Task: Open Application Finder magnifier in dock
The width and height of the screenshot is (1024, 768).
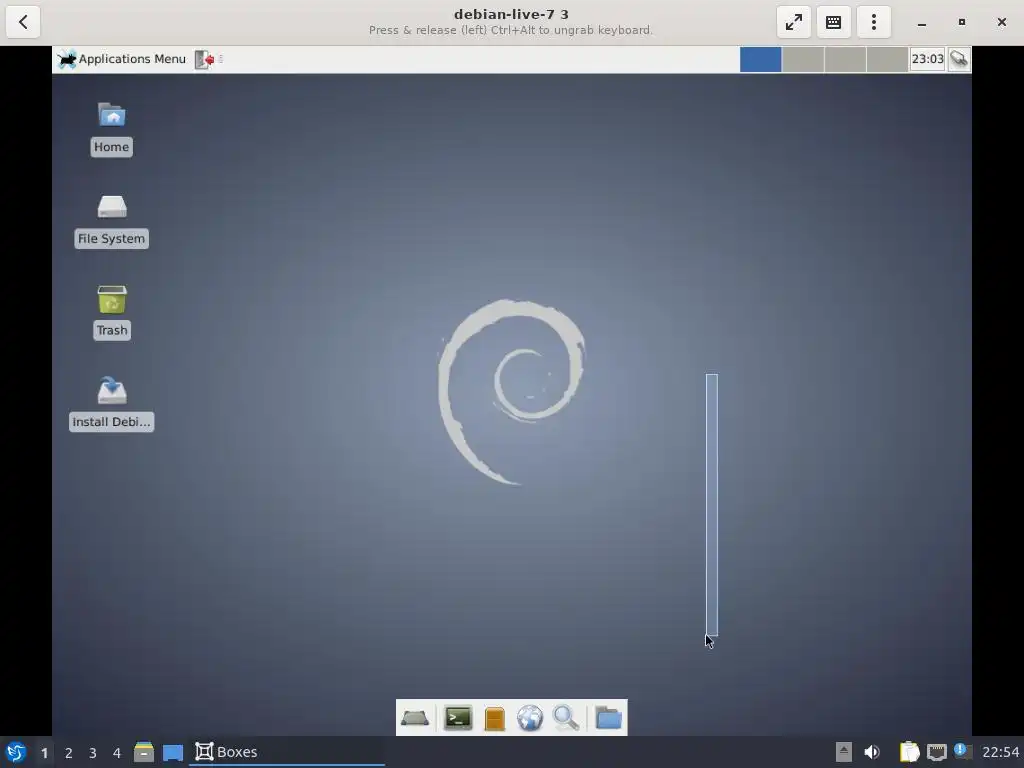Action: click(566, 718)
